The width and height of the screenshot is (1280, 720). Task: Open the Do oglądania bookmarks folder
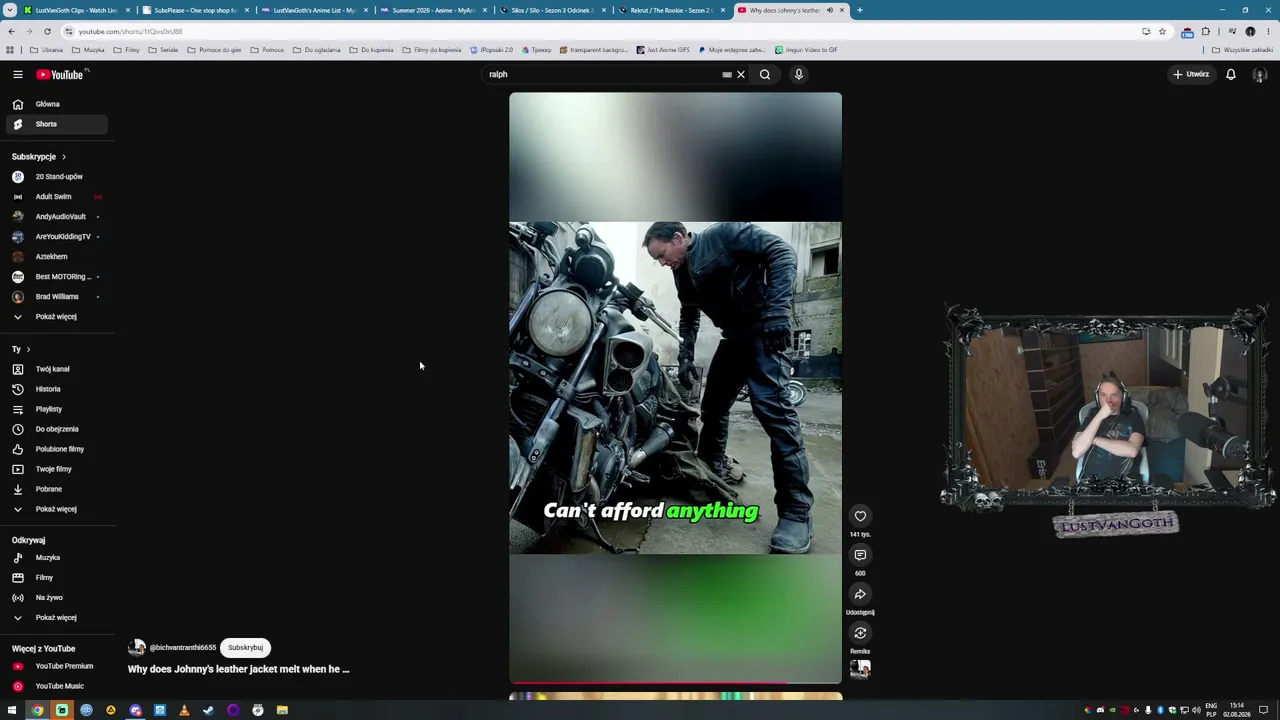316,50
